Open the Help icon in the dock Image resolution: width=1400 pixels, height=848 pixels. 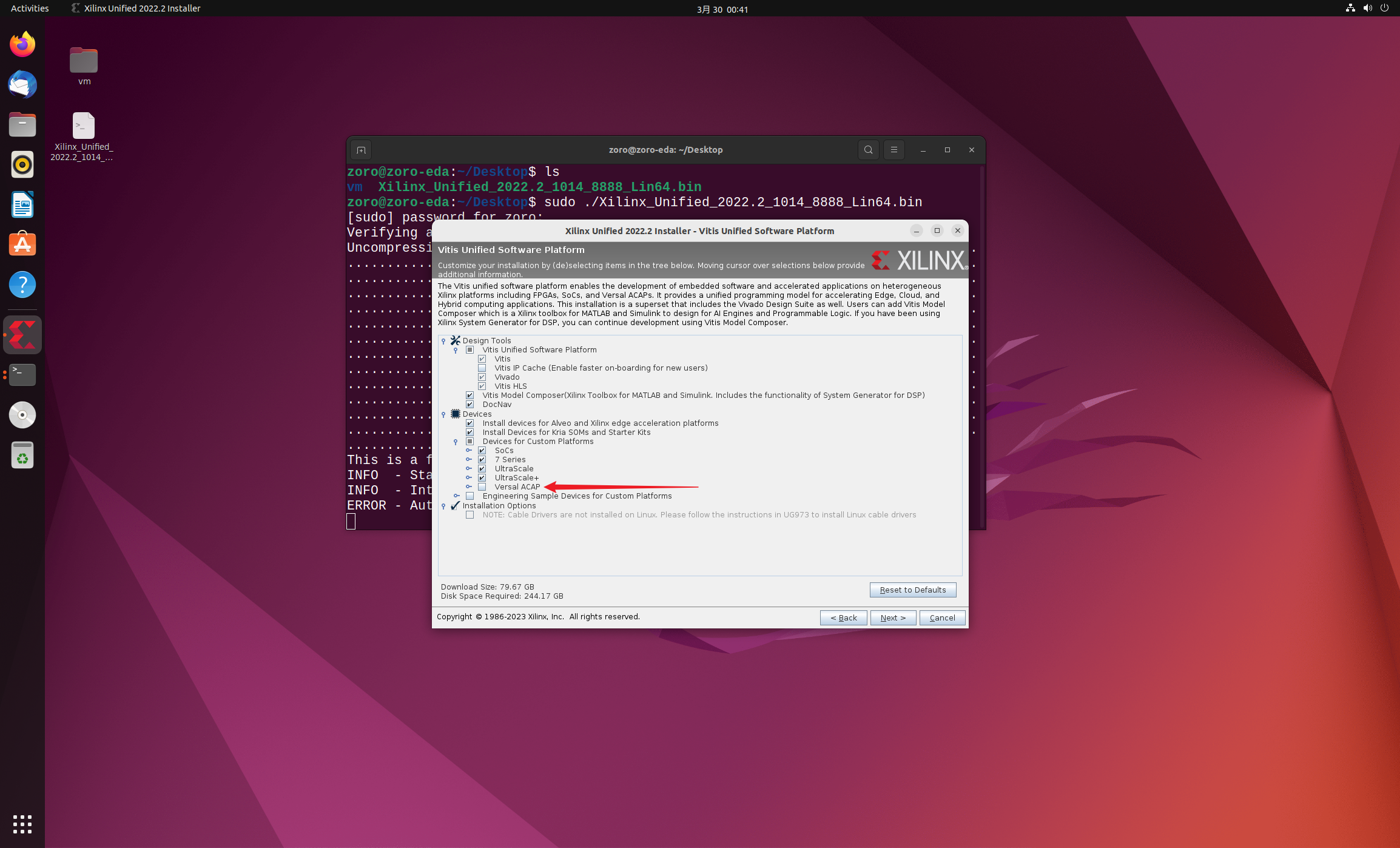[x=22, y=284]
